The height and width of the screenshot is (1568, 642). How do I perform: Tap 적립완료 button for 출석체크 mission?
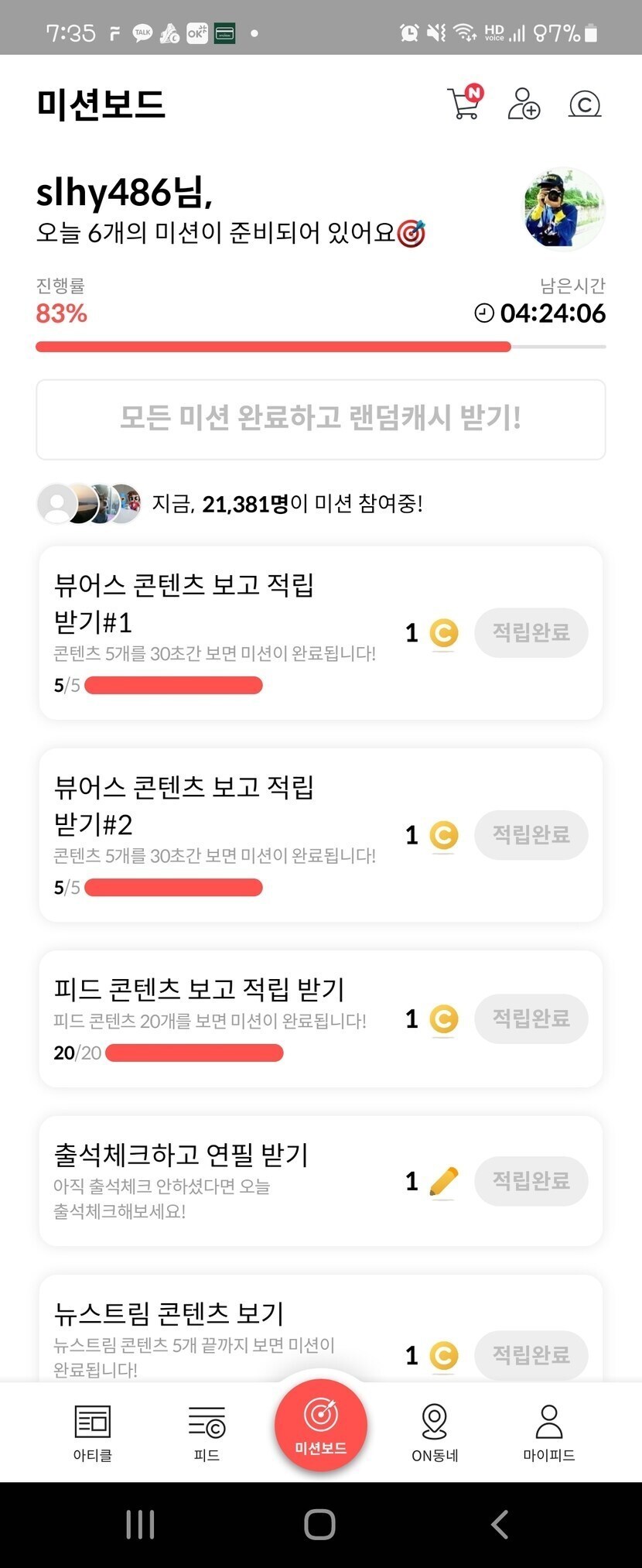pos(531,1181)
